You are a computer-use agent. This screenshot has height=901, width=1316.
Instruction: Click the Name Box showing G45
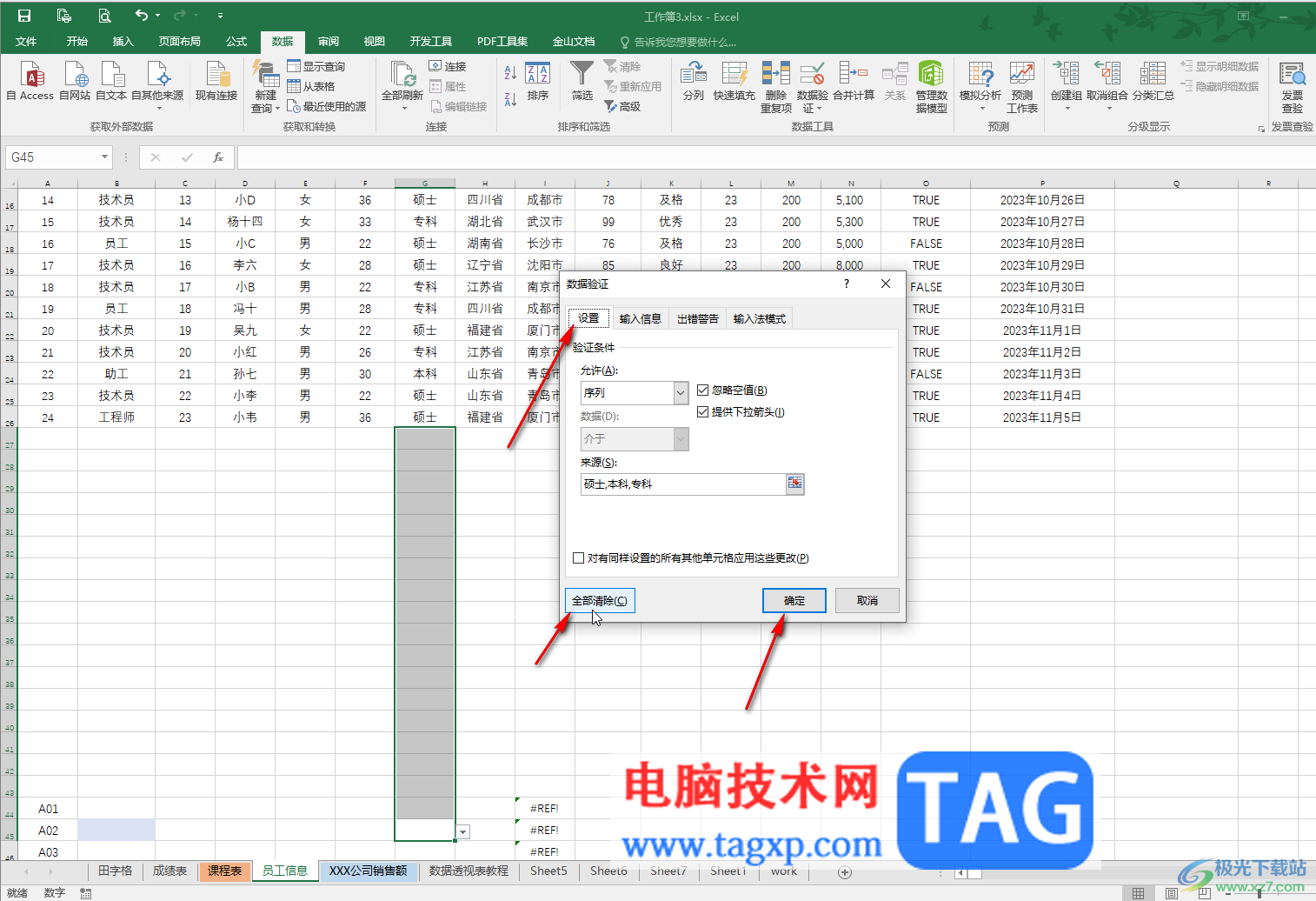[x=52, y=157]
